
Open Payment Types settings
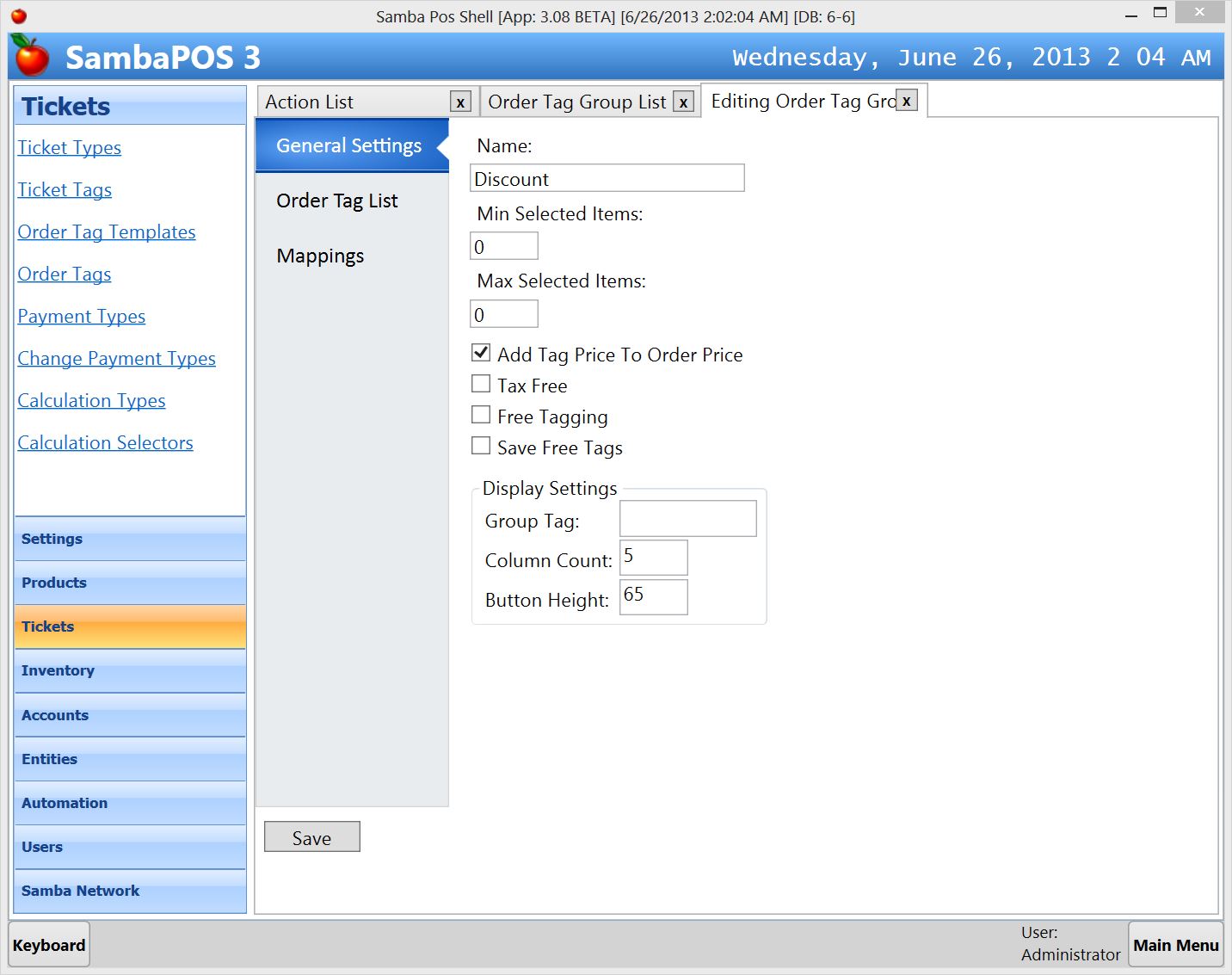(81, 316)
